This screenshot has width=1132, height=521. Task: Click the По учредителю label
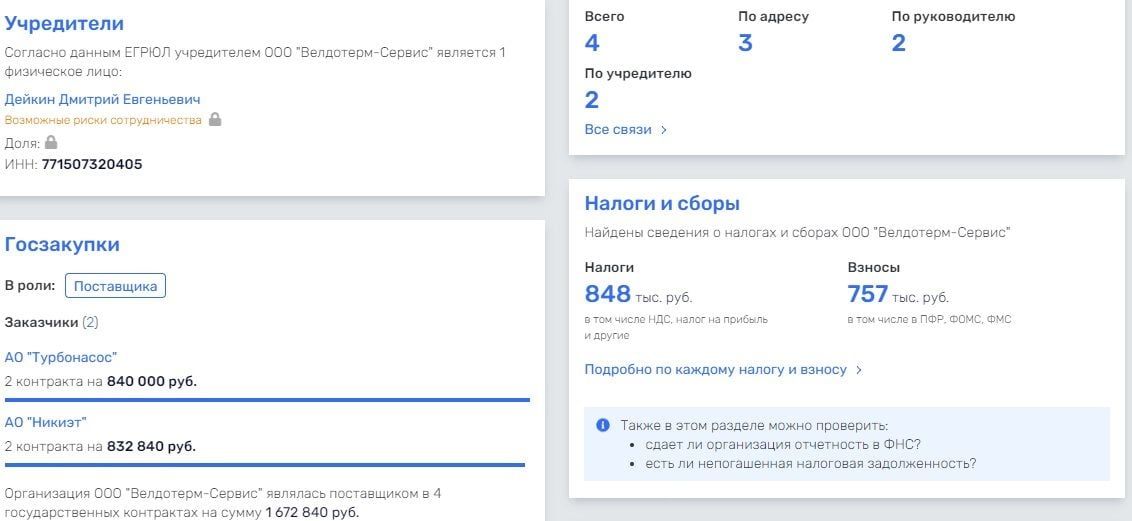point(638,74)
